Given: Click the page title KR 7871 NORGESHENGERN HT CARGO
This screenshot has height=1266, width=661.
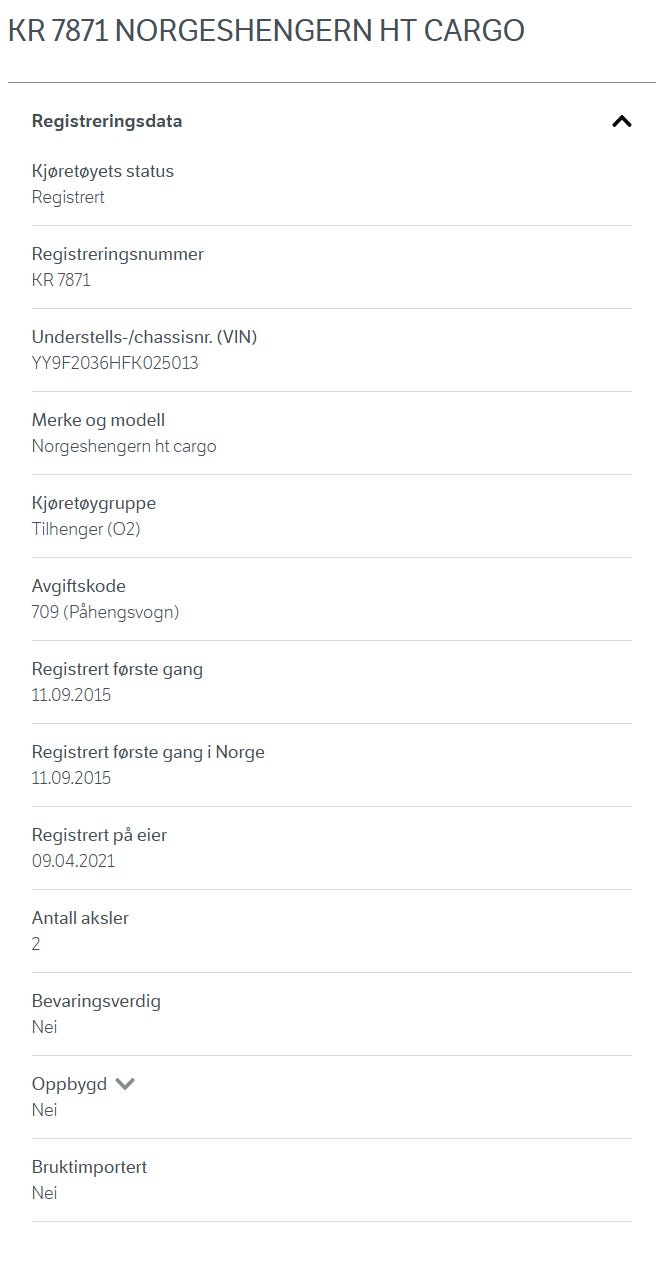Looking at the screenshot, I should point(266,31).
